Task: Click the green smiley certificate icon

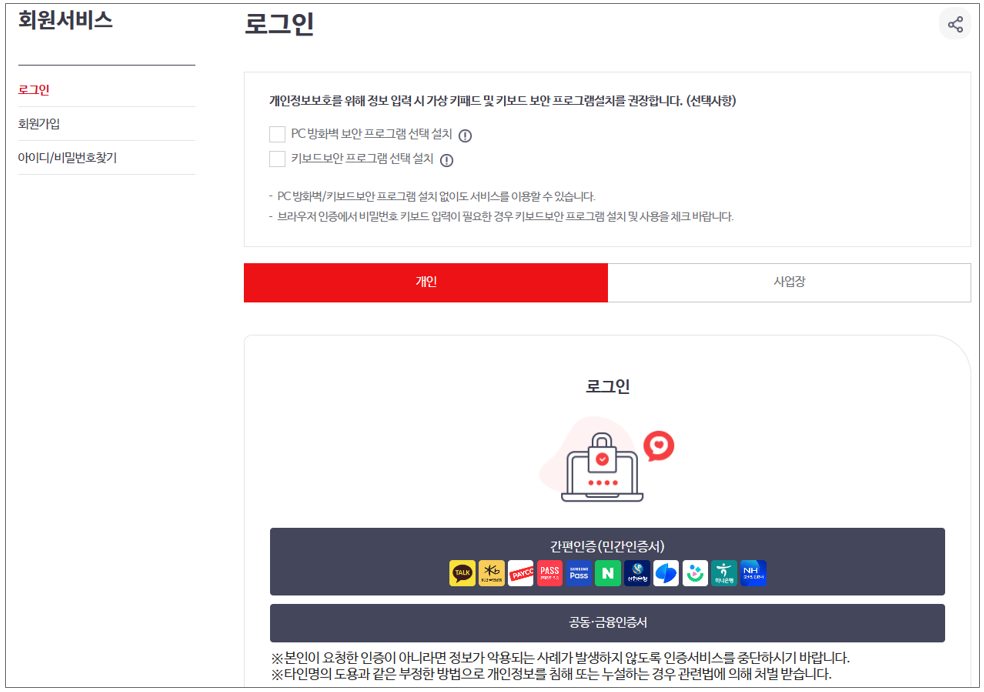Action: 695,573
